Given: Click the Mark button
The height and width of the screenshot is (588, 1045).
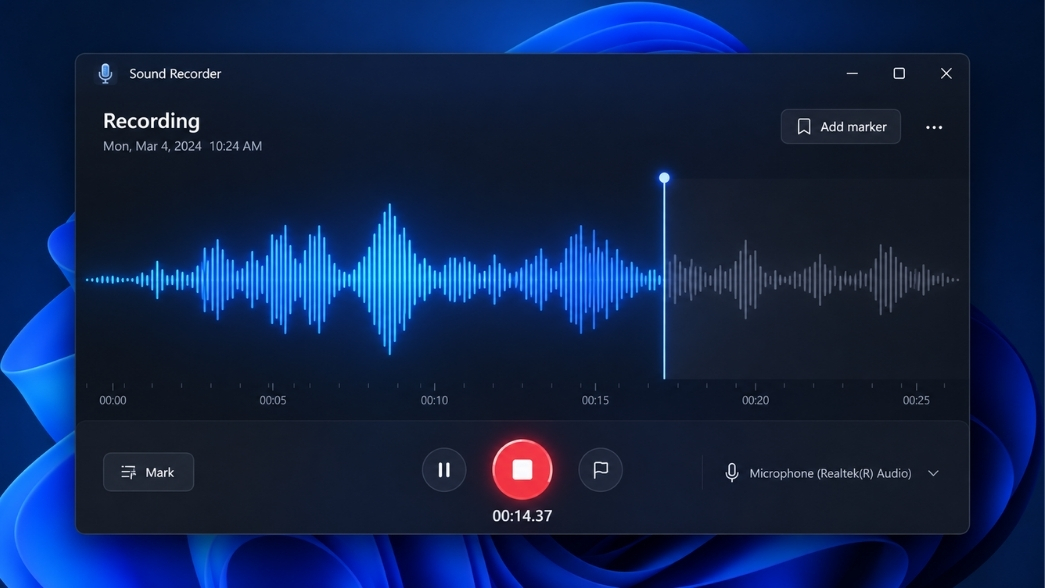Looking at the screenshot, I should coord(149,472).
